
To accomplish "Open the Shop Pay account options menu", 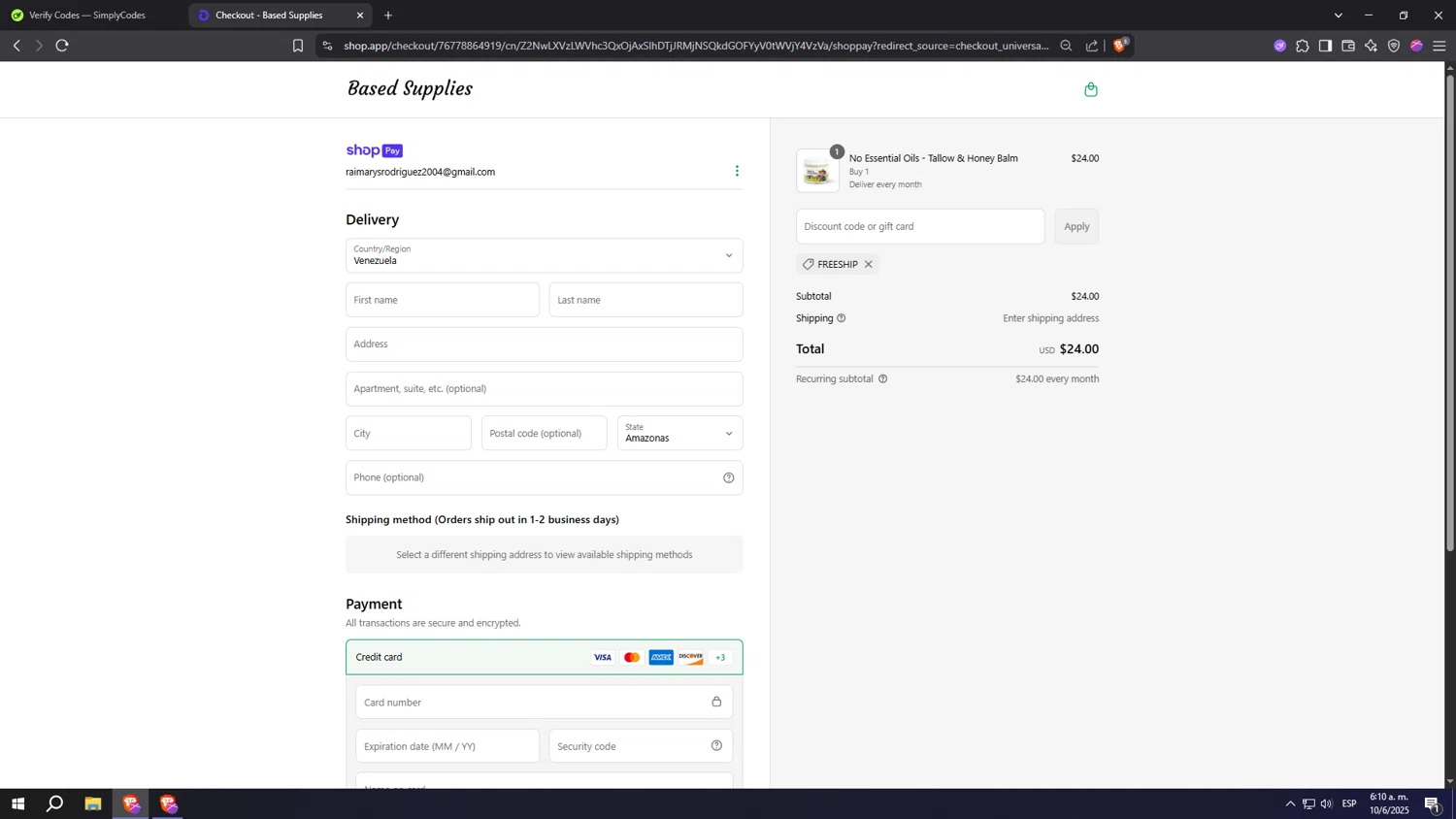I will click(x=737, y=171).
